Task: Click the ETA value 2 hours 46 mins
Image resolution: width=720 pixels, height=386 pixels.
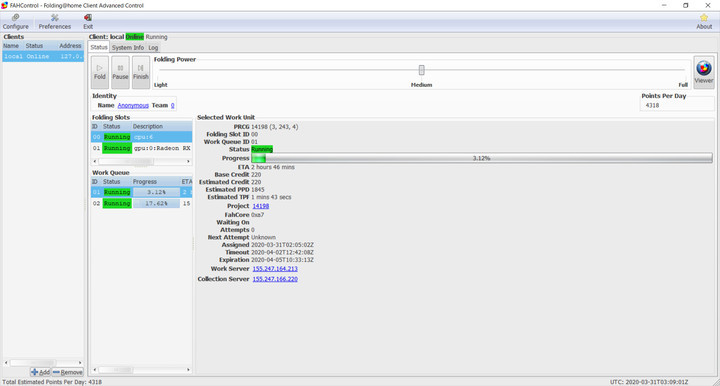Action: pyautogui.click(x=273, y=167)
